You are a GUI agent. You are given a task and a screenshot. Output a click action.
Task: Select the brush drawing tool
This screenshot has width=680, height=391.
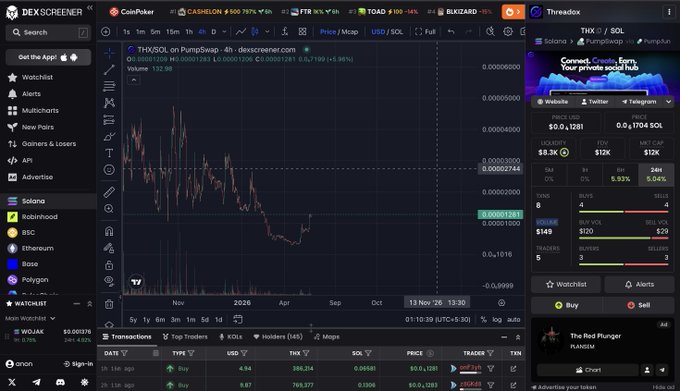point(109,137)
